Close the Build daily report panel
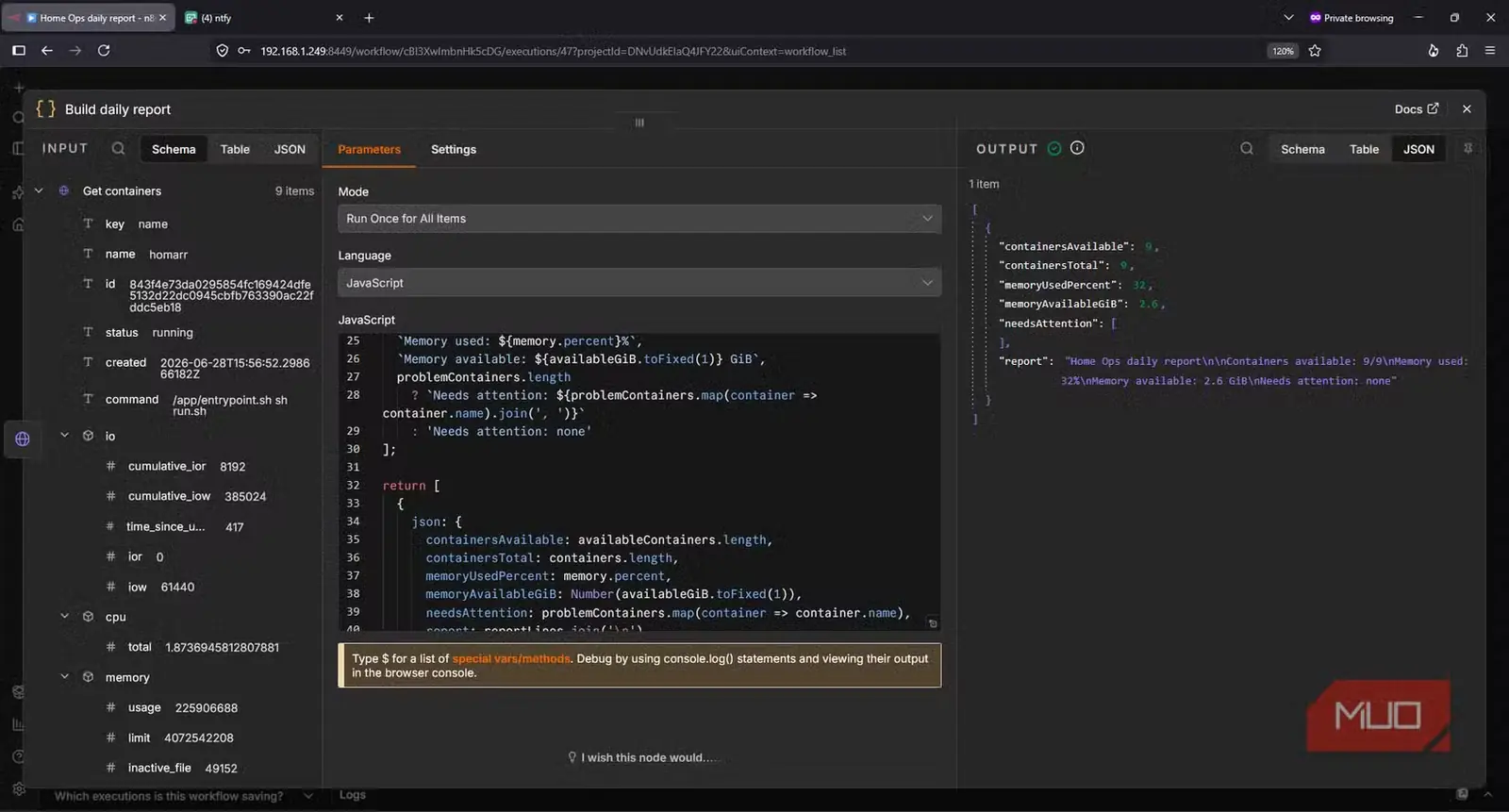The height and width of the screenshot is (812, 1509). pos(1467,109)
